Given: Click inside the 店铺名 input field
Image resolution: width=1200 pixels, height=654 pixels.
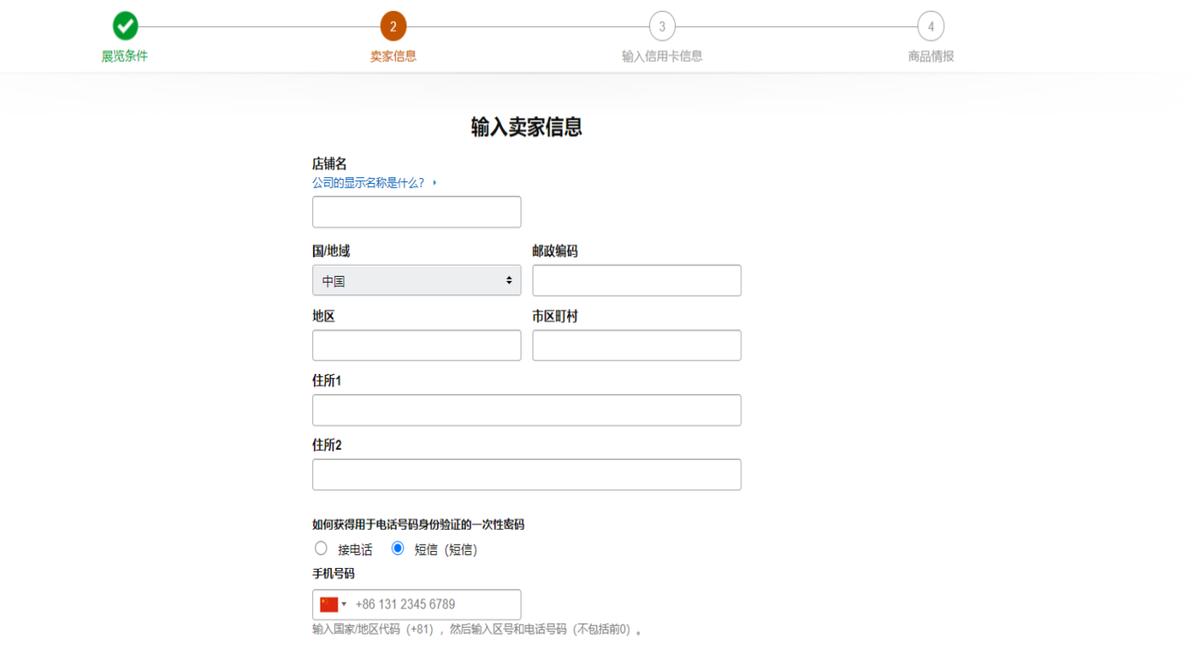Looking at the screenshot, I should (416, 211).
